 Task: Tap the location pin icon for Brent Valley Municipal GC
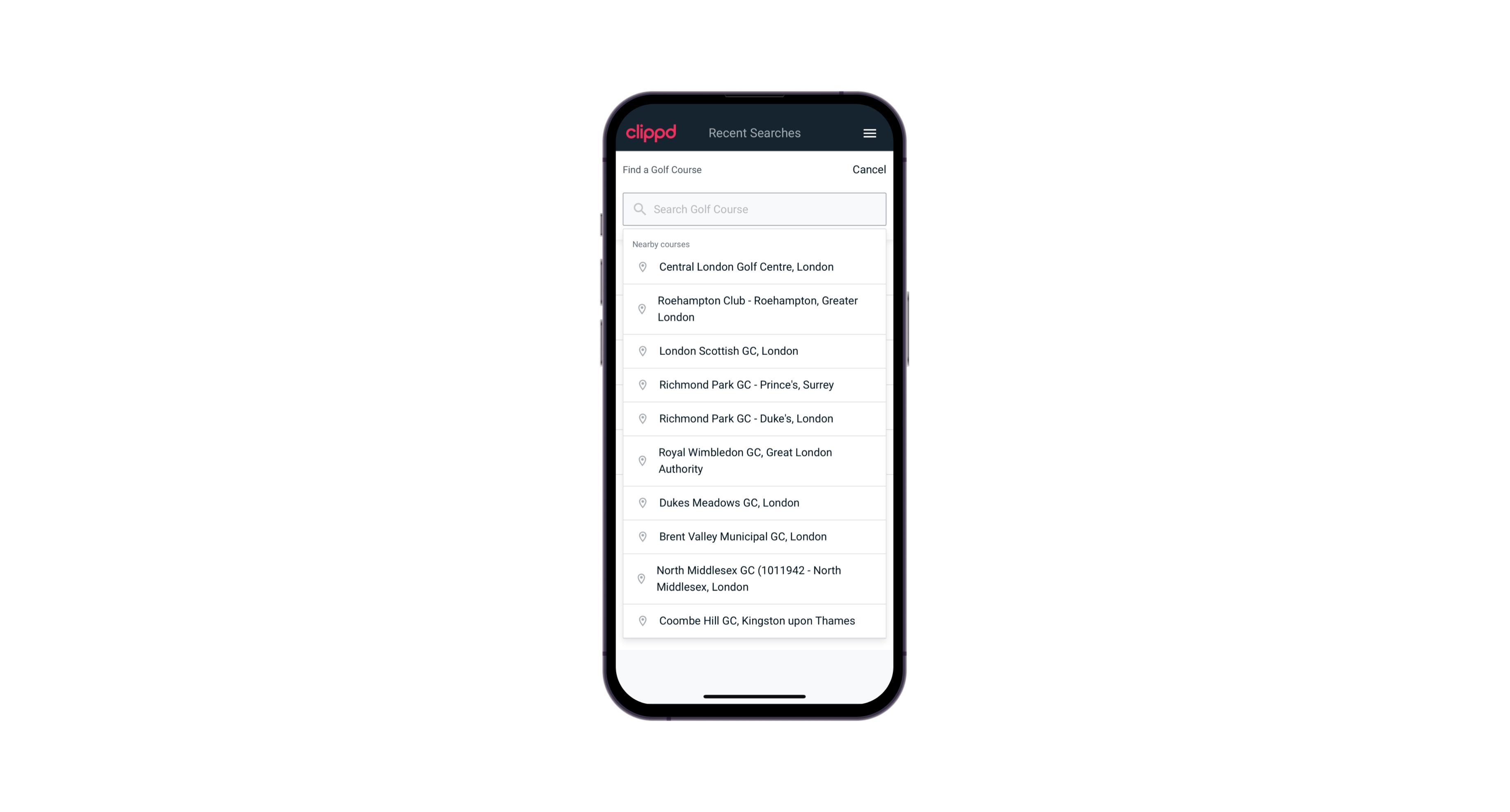(640, 536)
